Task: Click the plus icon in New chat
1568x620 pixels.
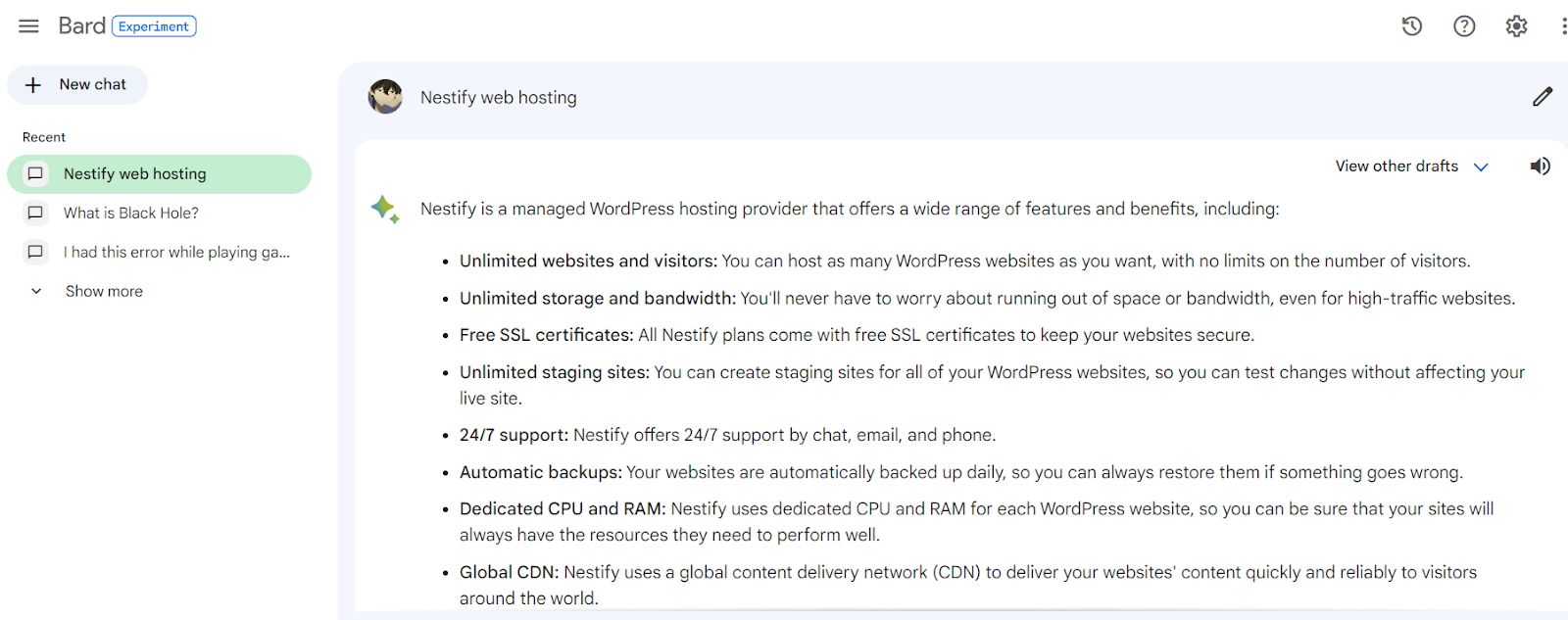Action: 33,85
